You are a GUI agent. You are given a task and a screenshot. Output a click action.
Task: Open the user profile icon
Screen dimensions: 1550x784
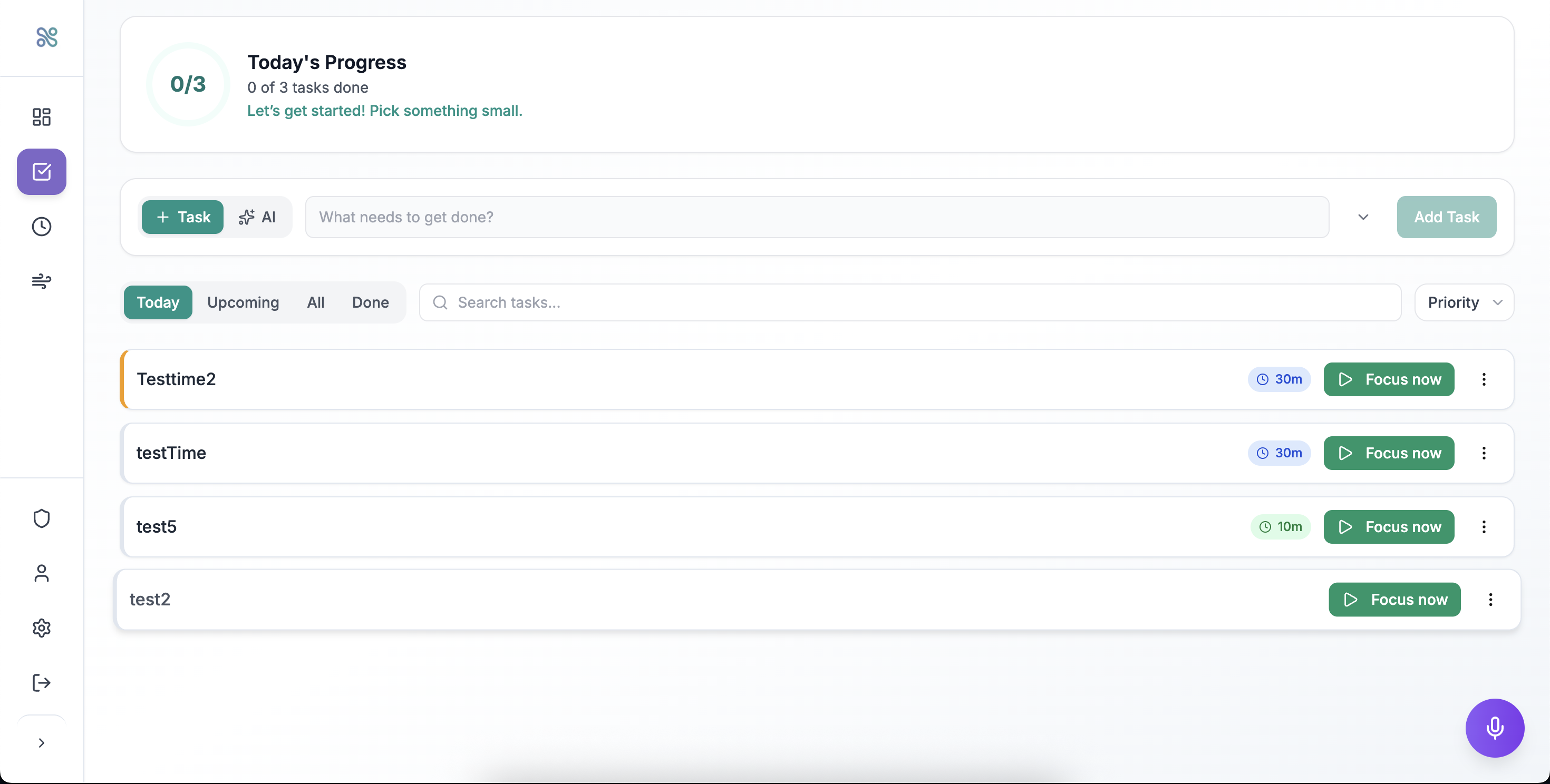pyautogui.click(x=41, y=574)
